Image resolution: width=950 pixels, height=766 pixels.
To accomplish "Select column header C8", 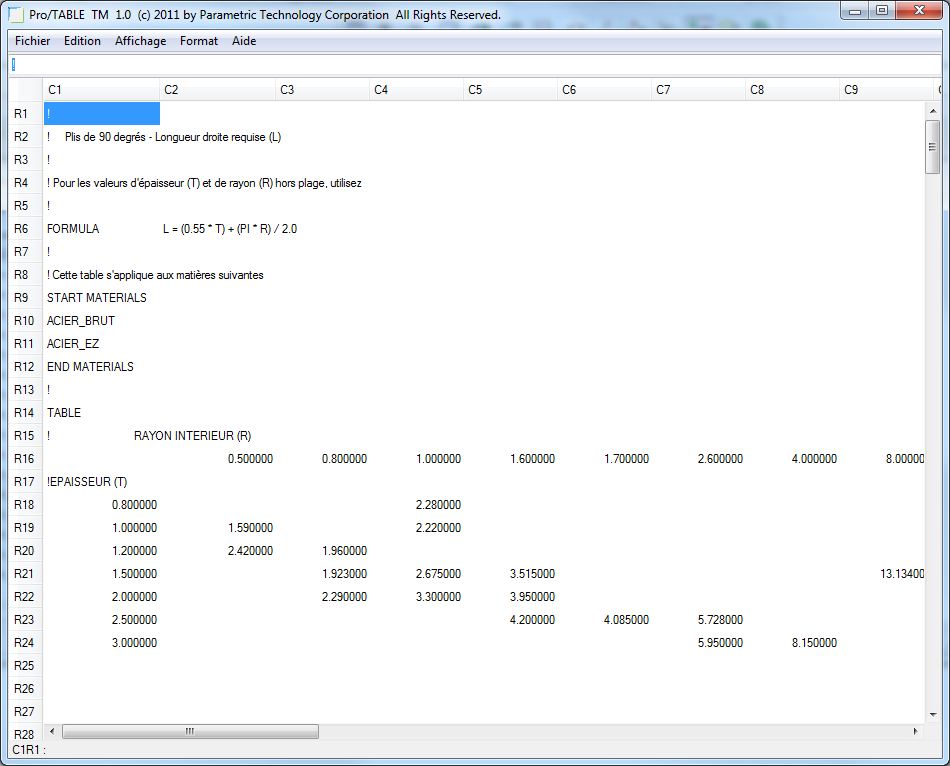I will 792,90.
